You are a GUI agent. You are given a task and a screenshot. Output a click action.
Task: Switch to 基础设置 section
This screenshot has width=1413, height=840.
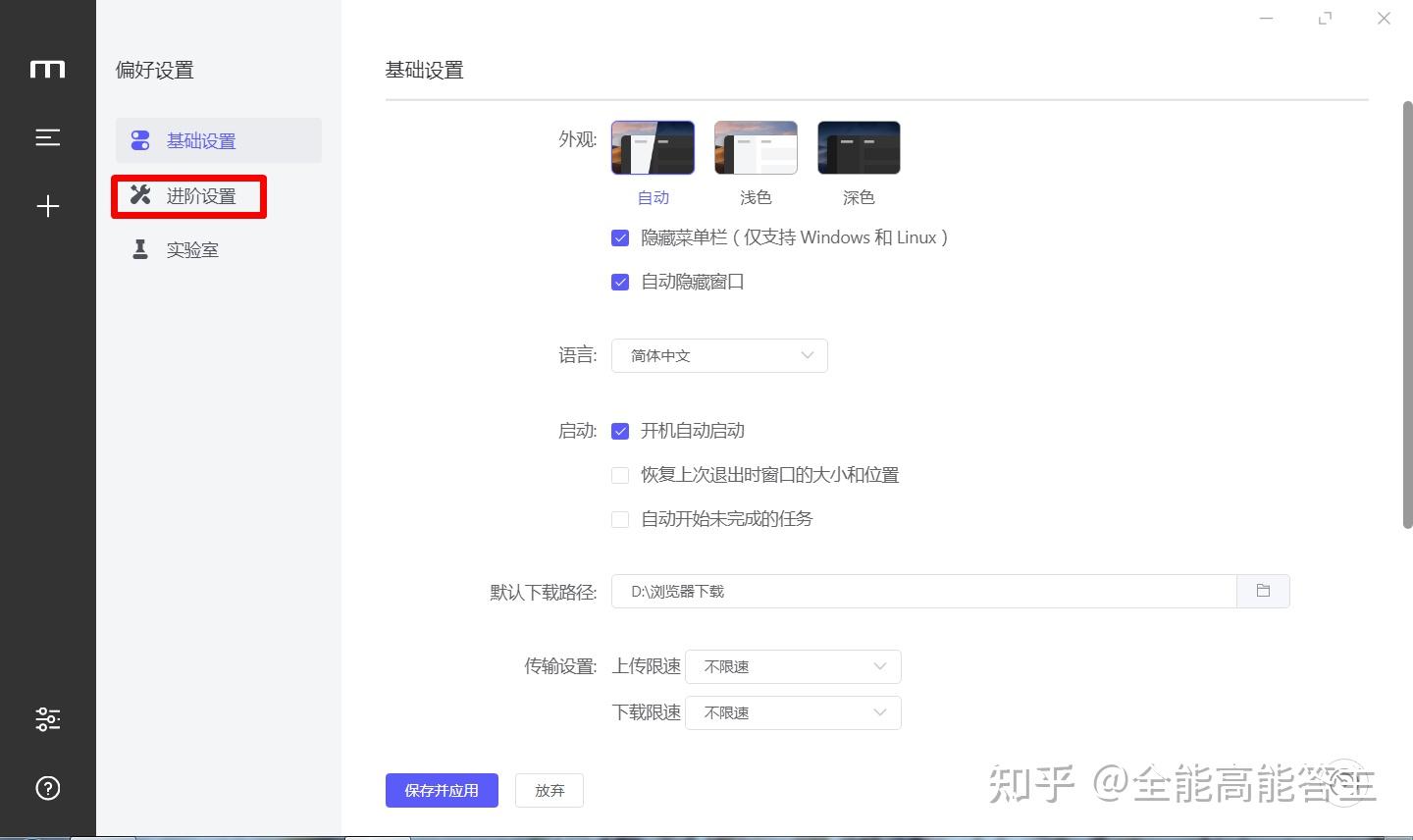[201, 140]
